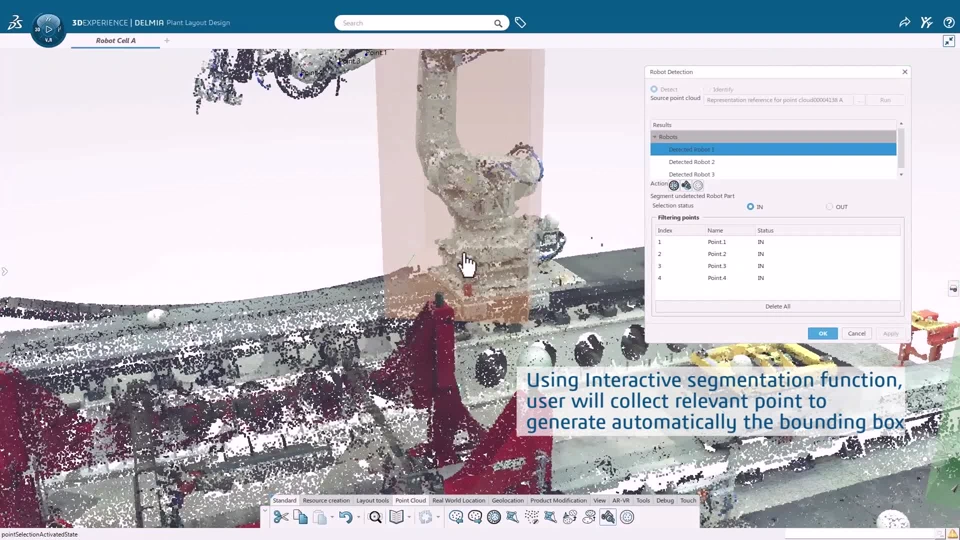The width and height of the screenshot is (960, 540).
Task: Click the Share arrow icon in top bar
Action: point(904,22)
